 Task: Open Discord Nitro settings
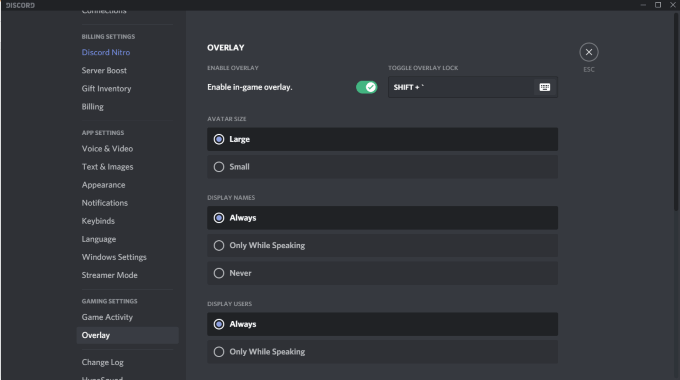[106, 52]
